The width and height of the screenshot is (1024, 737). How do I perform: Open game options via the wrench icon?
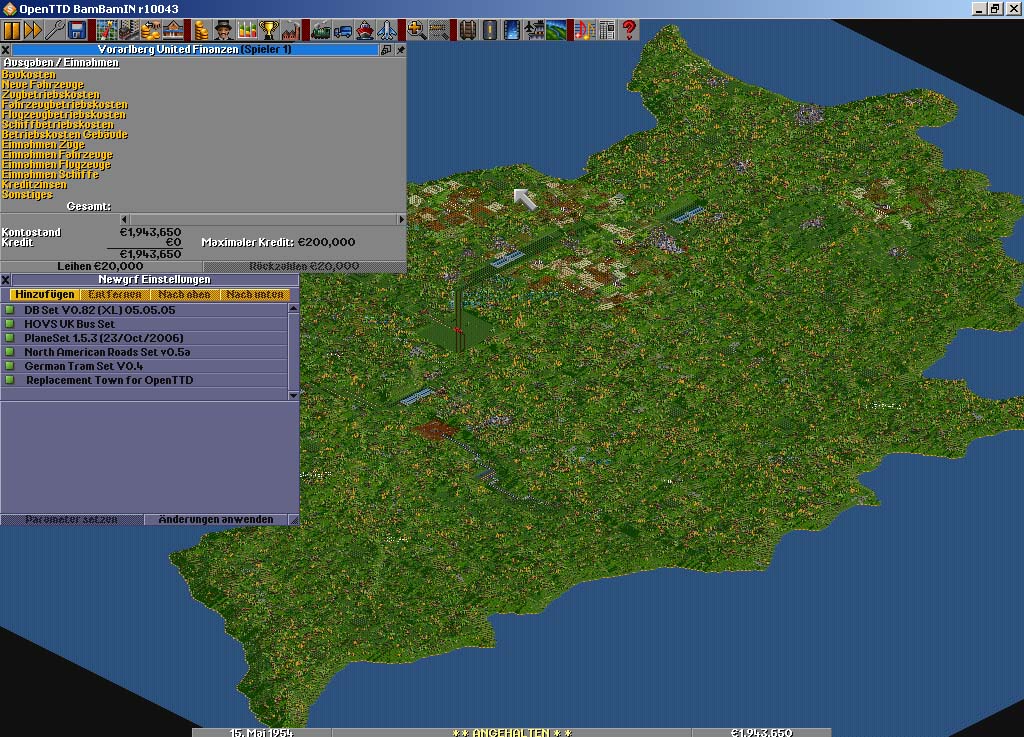coord(55,30)
